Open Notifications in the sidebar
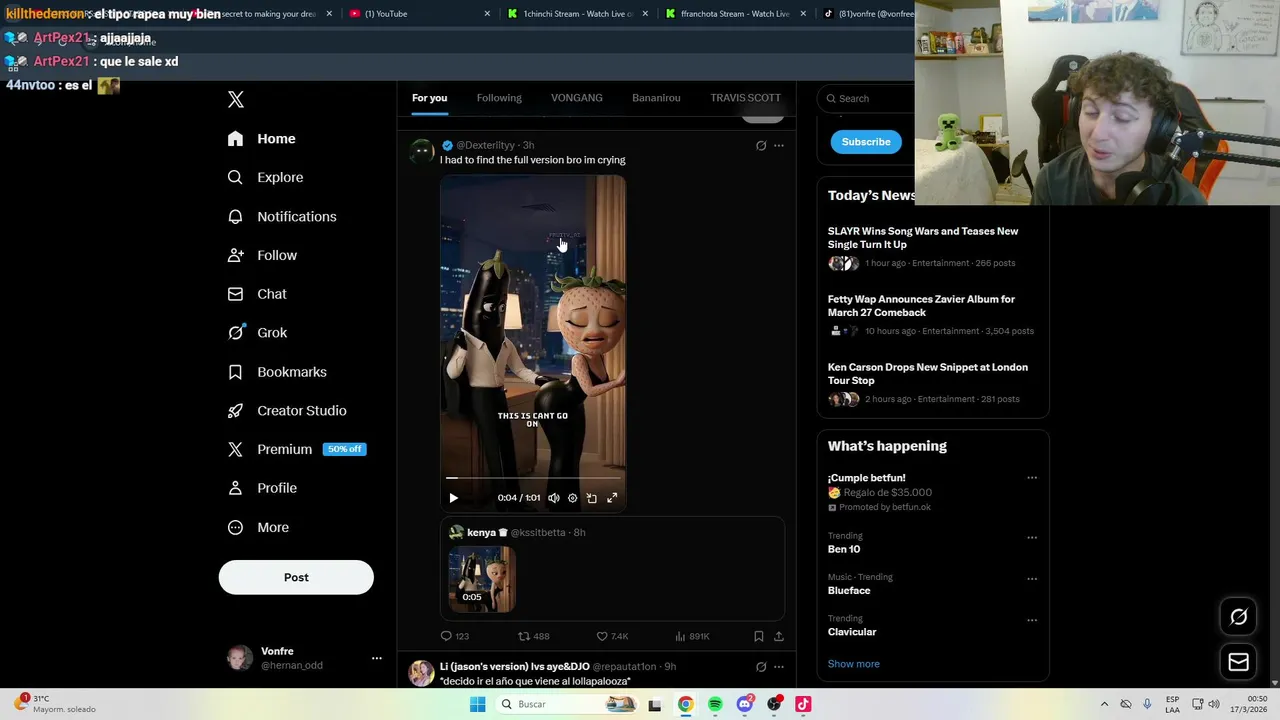Viewport: 1280px width, 720px height. click(x=282, y=216)
